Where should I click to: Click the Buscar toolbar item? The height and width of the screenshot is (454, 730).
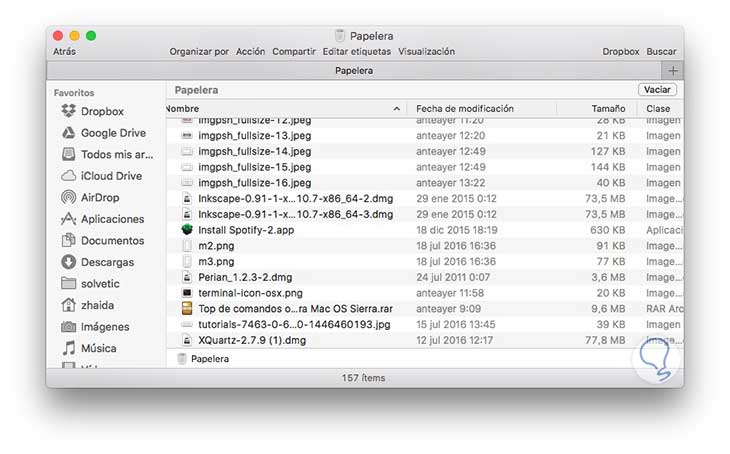pyautogui.click(x=661, y=52)
